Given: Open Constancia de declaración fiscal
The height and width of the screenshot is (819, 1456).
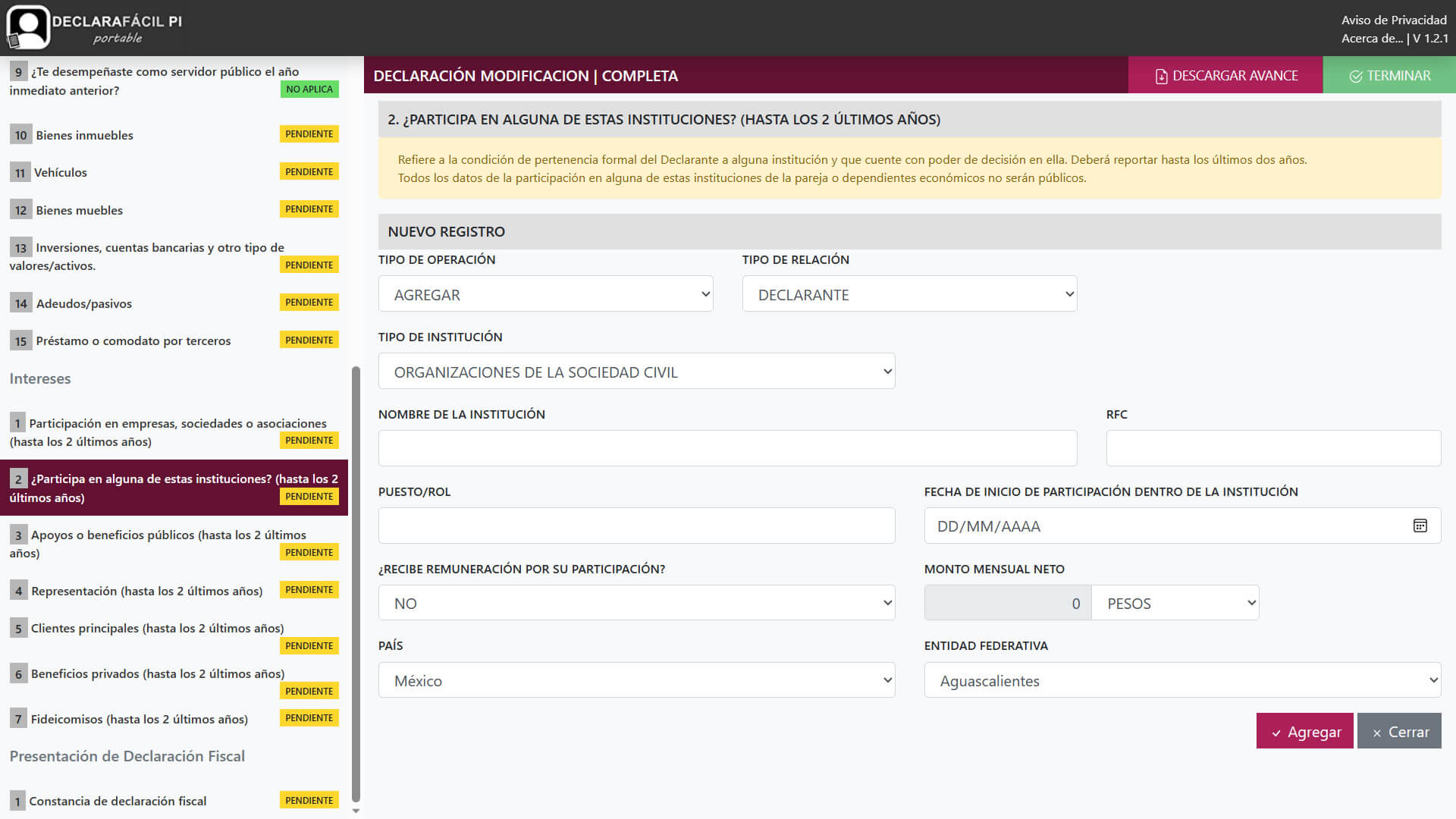Looking at the screenshot, I should (x=174, y=801).
